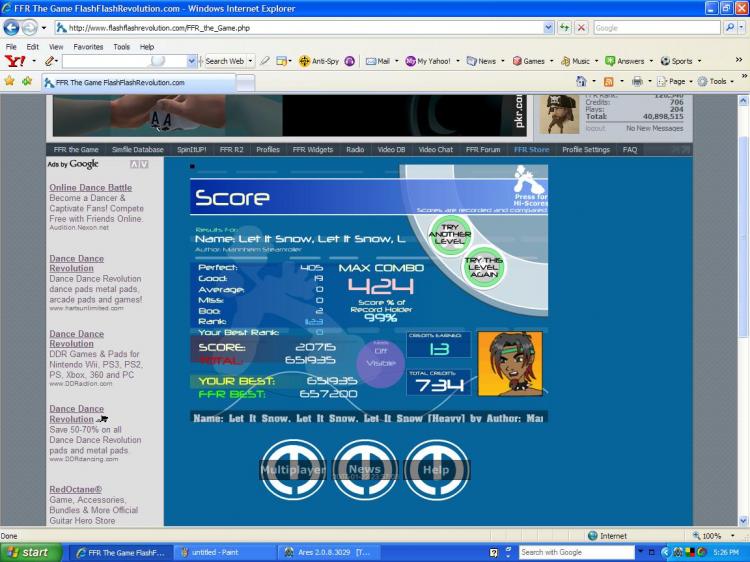
Task: Click the RedOctane ad link
Action: click(x=76, y=489)
